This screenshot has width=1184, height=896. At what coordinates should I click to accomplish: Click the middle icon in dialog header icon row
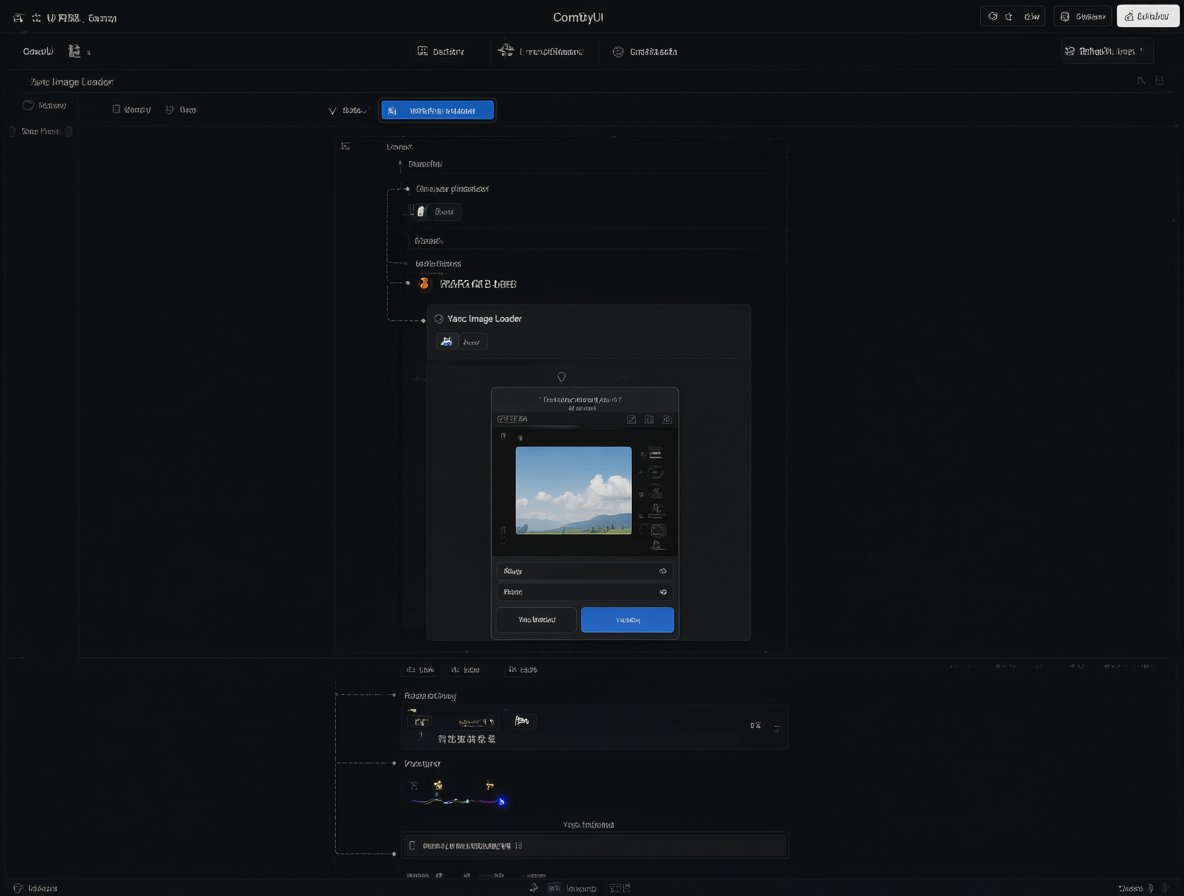coord(649,420)
